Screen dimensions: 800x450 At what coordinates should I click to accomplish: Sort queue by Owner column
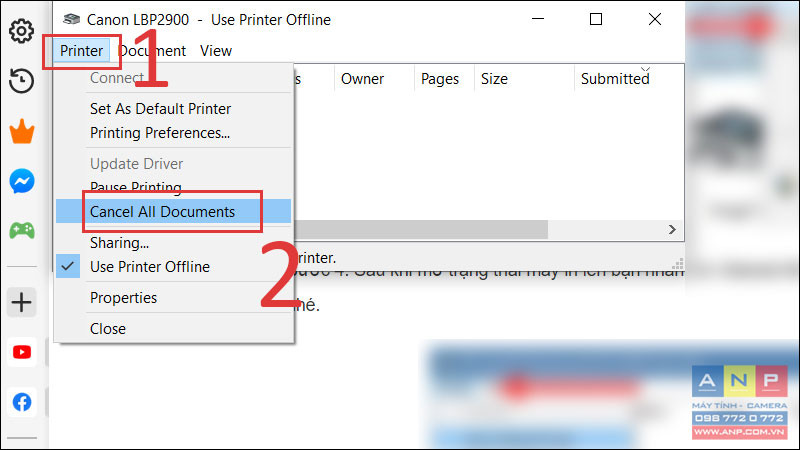coord(374,79)
